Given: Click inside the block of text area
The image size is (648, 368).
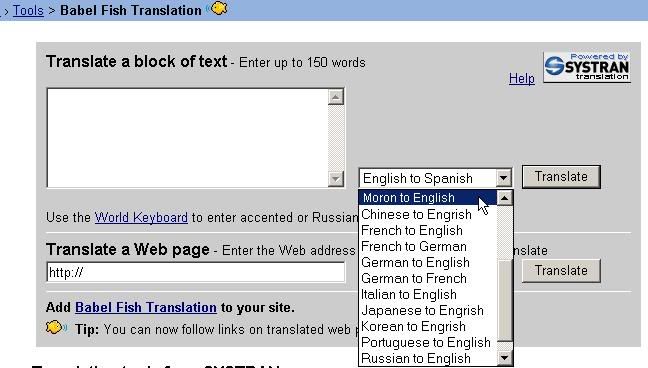Looking at the screenshot, I should click(x=188, y=138).
